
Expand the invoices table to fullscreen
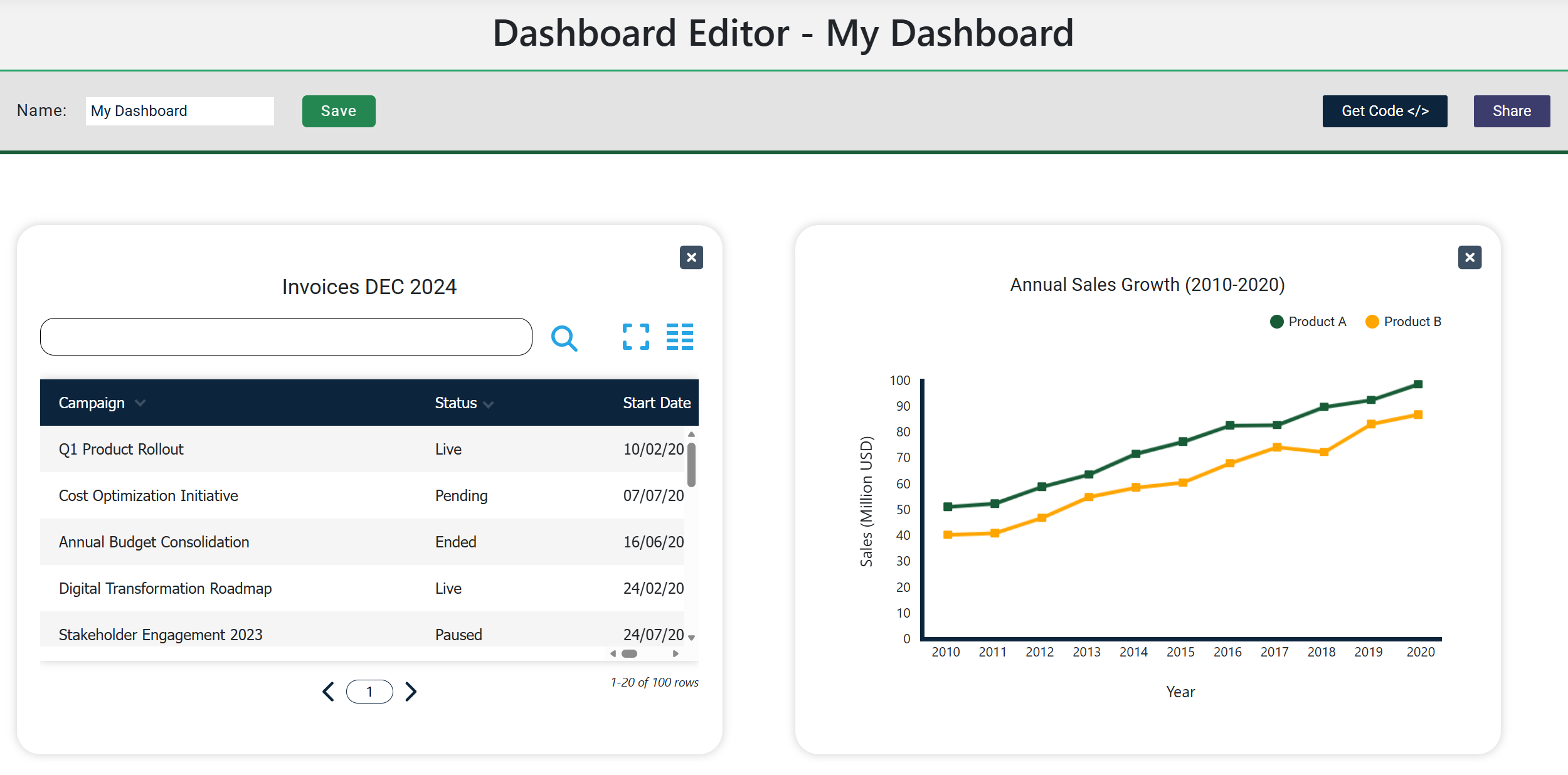636,337
